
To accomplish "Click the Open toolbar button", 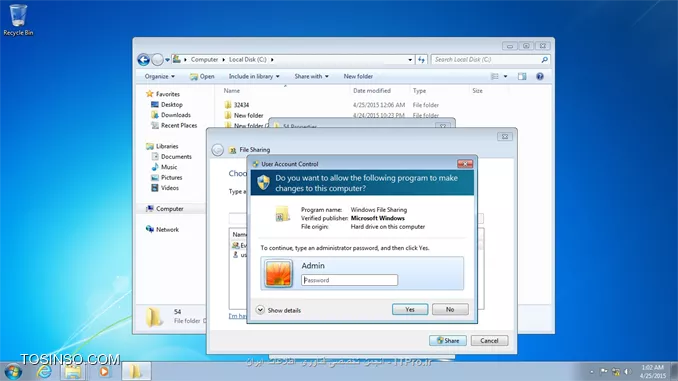I will pos(202,76).
